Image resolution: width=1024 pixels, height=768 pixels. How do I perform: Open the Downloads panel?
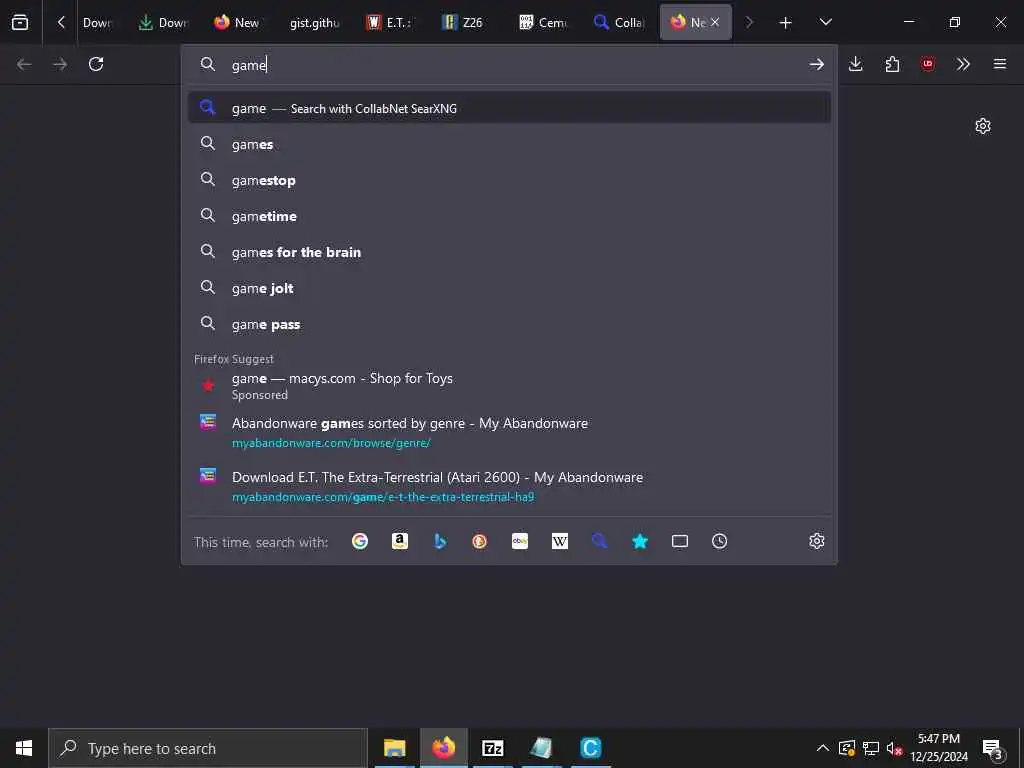click(x=856, y=64)
